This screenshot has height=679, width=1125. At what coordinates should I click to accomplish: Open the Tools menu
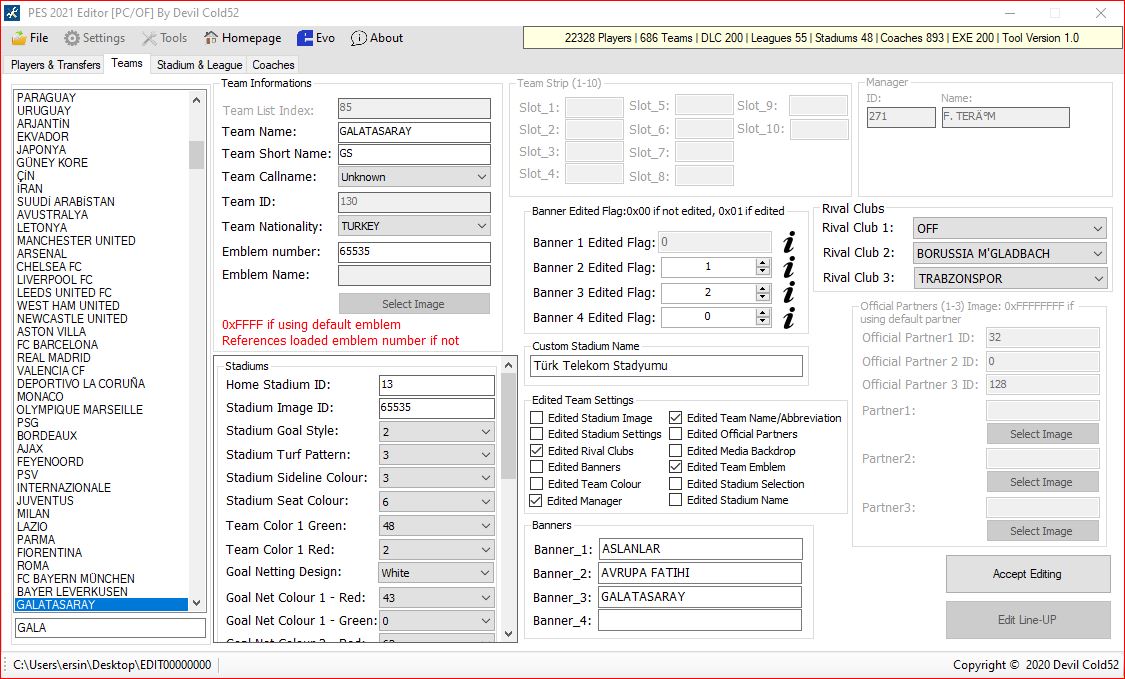164,38
